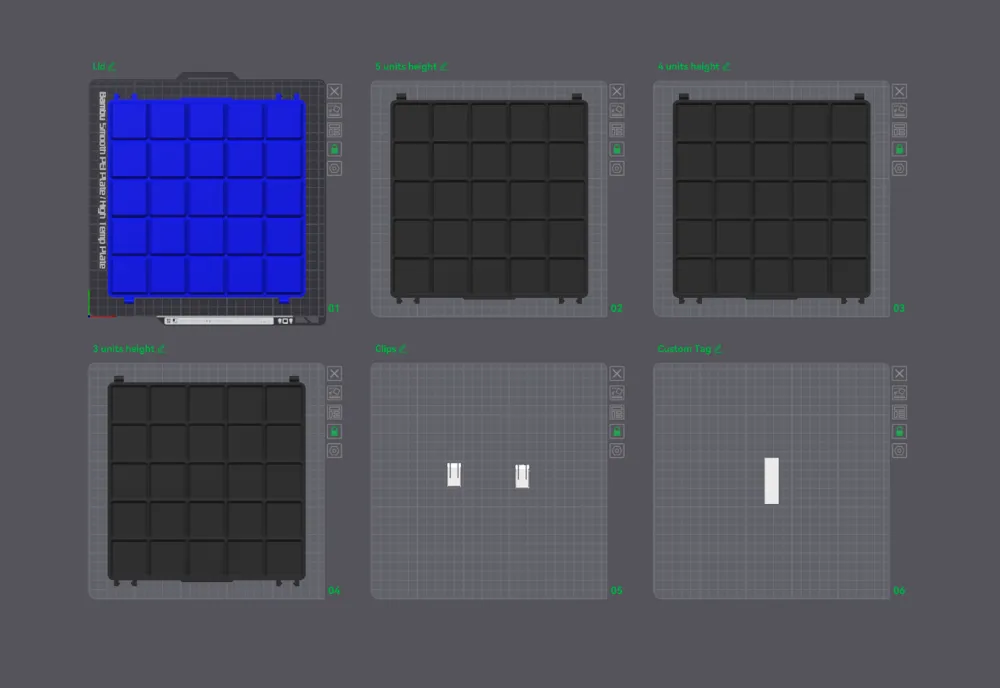Image resolution: width=1000 pixels, height=688 pixels.
Task: Click the "4 units height" plate title
Action: [688, 66]
